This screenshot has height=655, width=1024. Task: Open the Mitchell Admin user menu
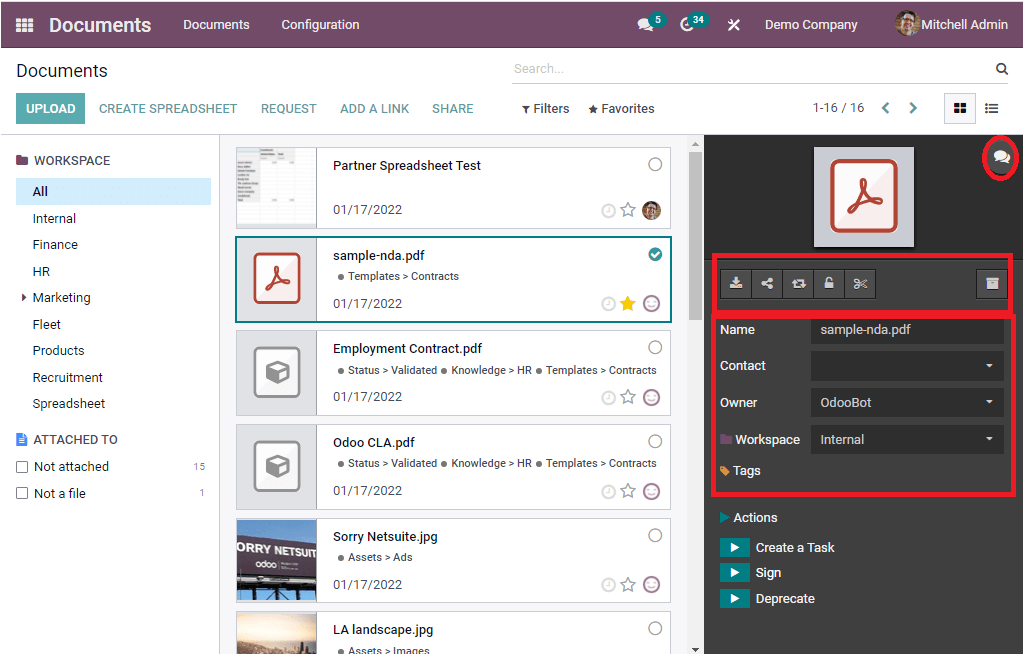pos(952,24)
